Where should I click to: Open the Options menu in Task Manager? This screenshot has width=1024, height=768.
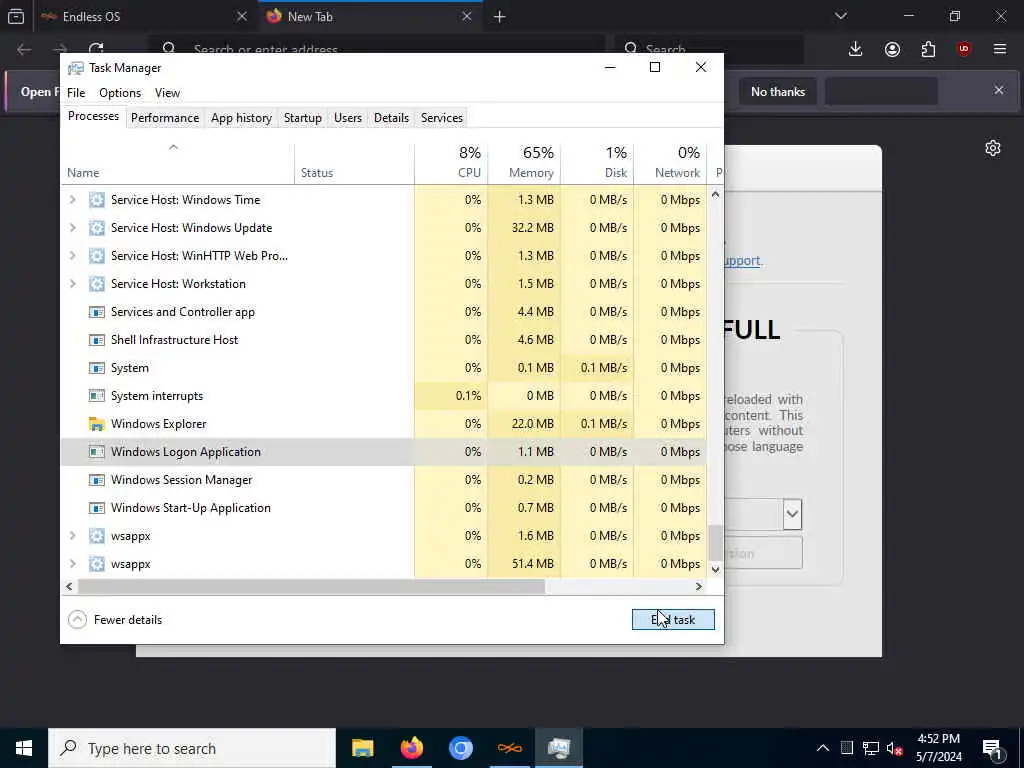click(120, 93)
